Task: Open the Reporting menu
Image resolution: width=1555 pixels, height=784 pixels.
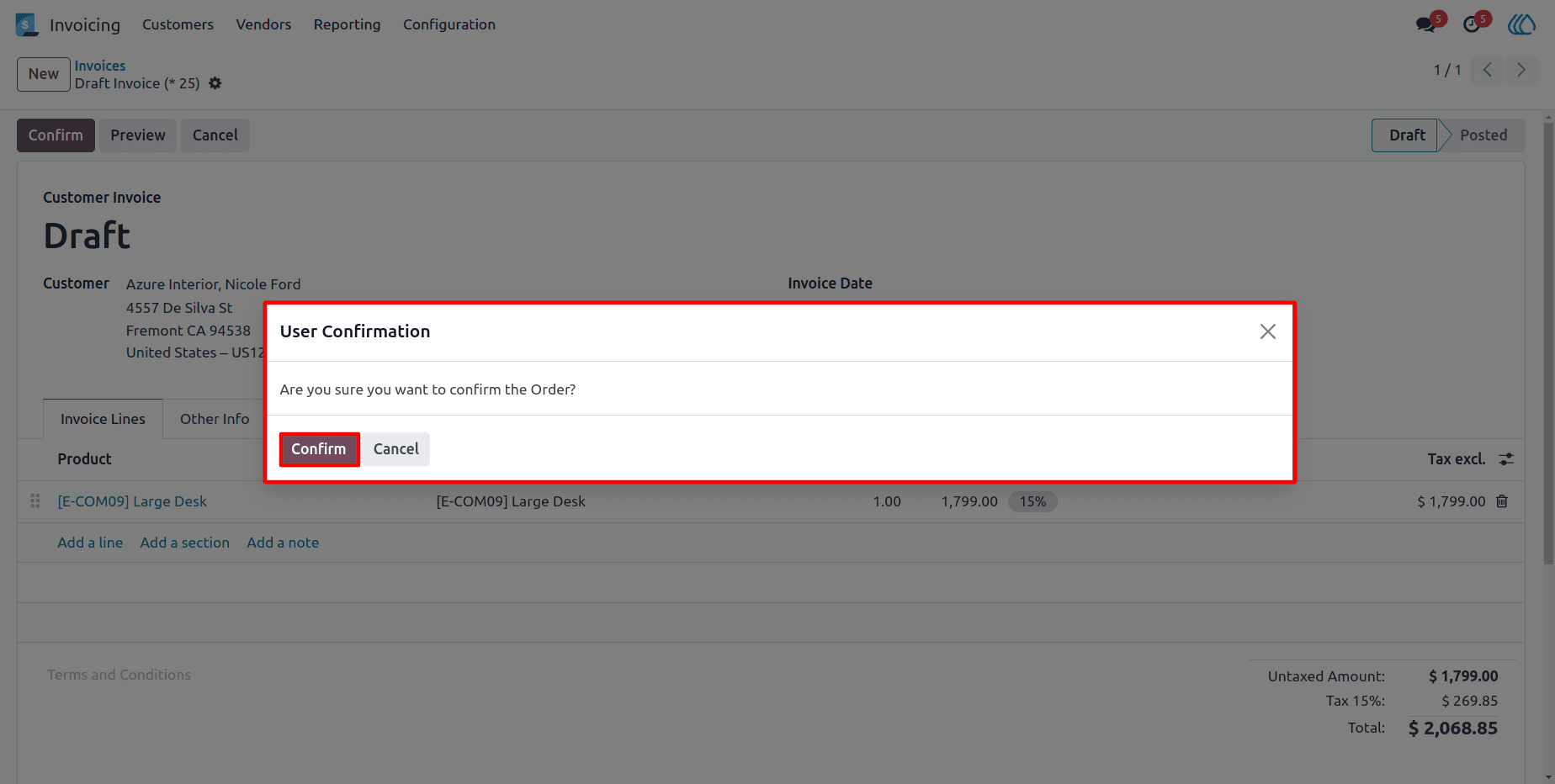Action: click(x=347, y=24)
